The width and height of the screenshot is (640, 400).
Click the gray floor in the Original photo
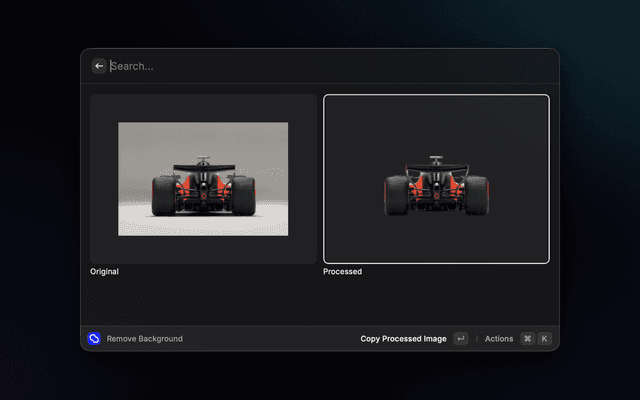[x=203, y=226]
